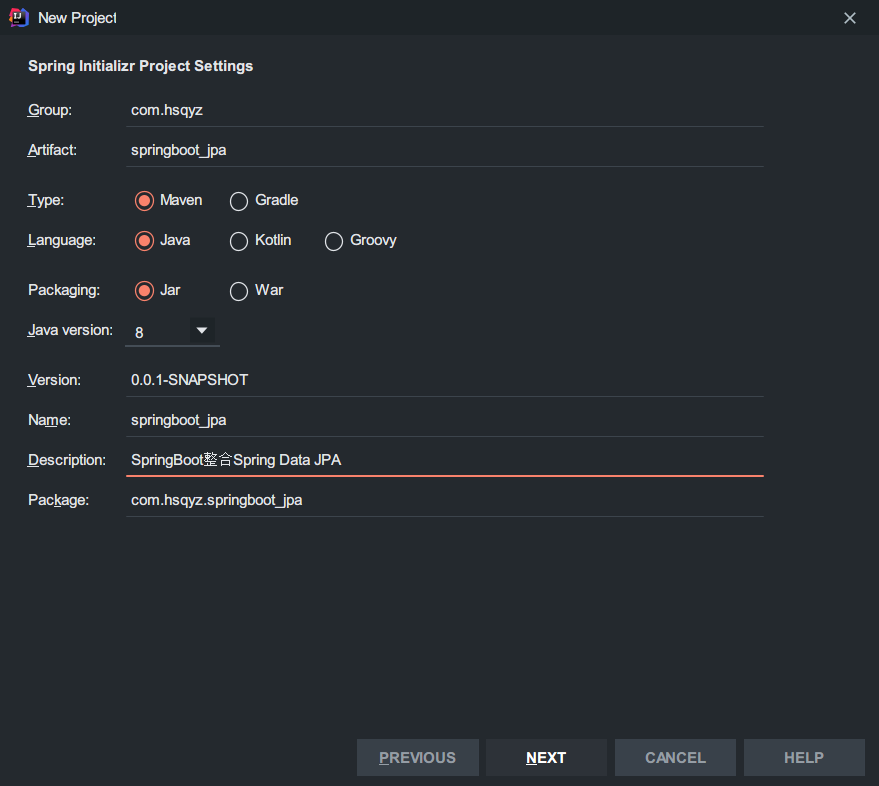Click the Package label
Viewport: 879px width, 786px height.
[58, 500]
